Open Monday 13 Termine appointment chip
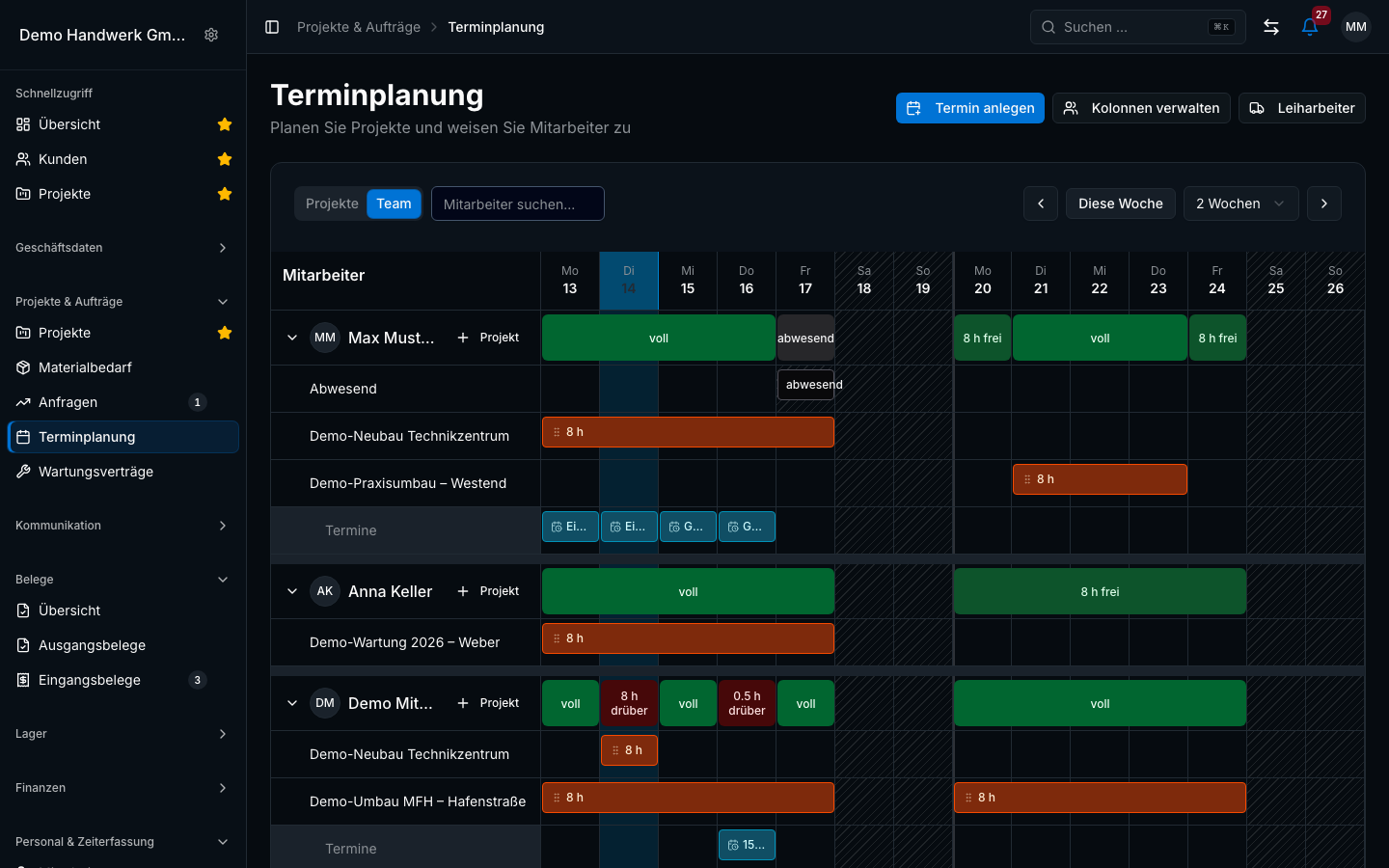Screen dimensions: 1389x868 click(x=570, y=527)
